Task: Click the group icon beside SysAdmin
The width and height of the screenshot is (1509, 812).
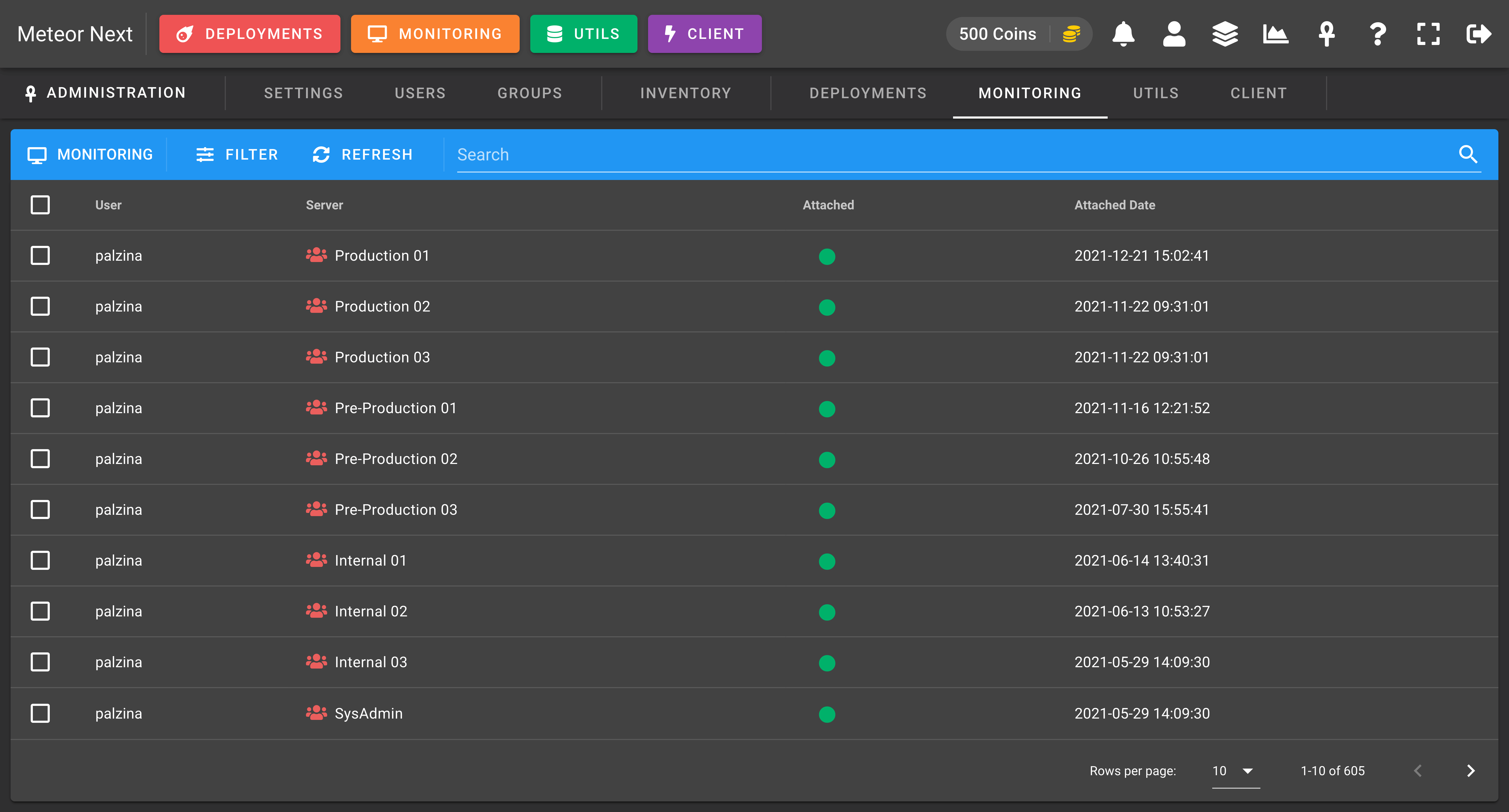Action: click(316, 713)
